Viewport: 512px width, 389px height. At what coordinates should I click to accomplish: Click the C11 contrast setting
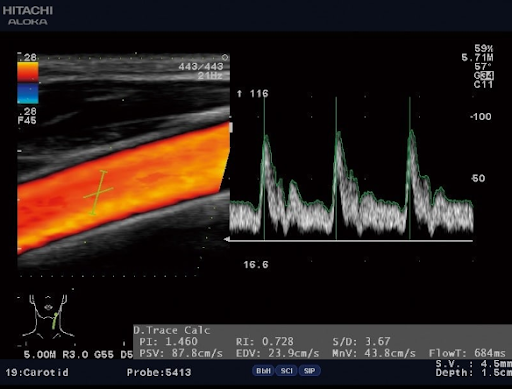tap(483, 84)
